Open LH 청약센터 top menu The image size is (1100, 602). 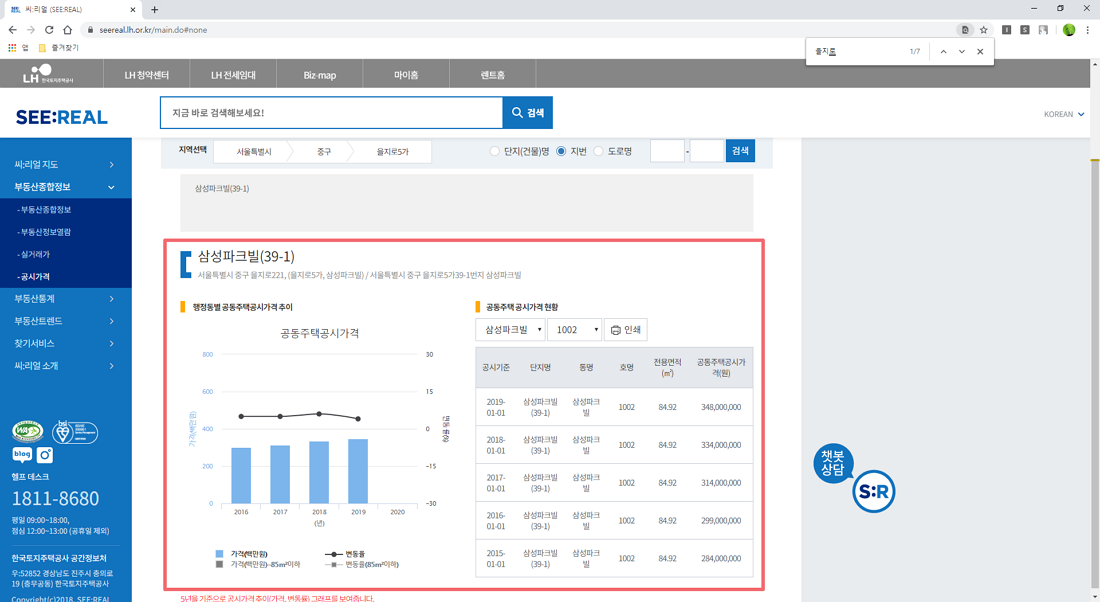[147, 74]
